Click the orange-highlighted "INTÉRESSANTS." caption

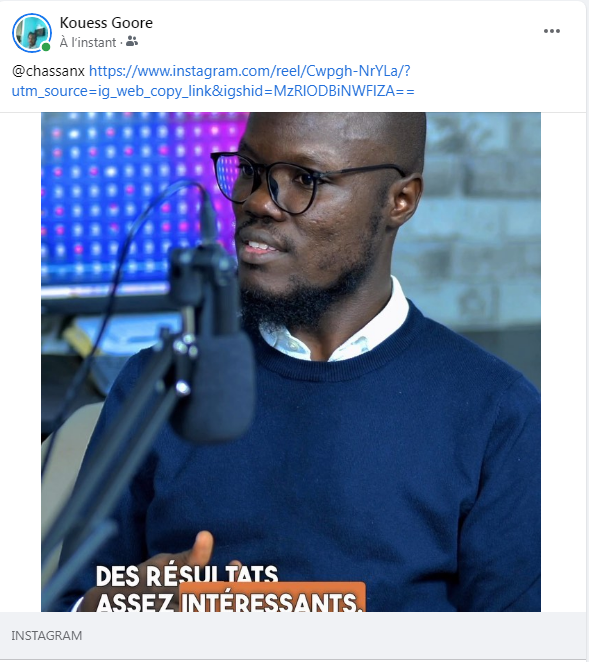tap(272, 599)
